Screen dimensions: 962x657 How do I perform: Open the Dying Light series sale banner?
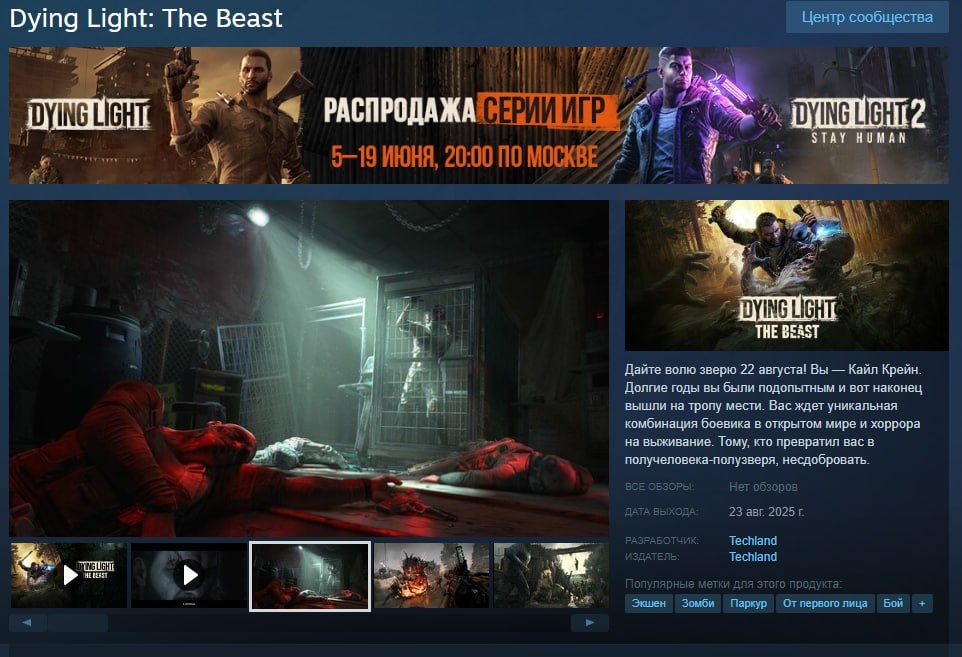click(x=479, y=115)
